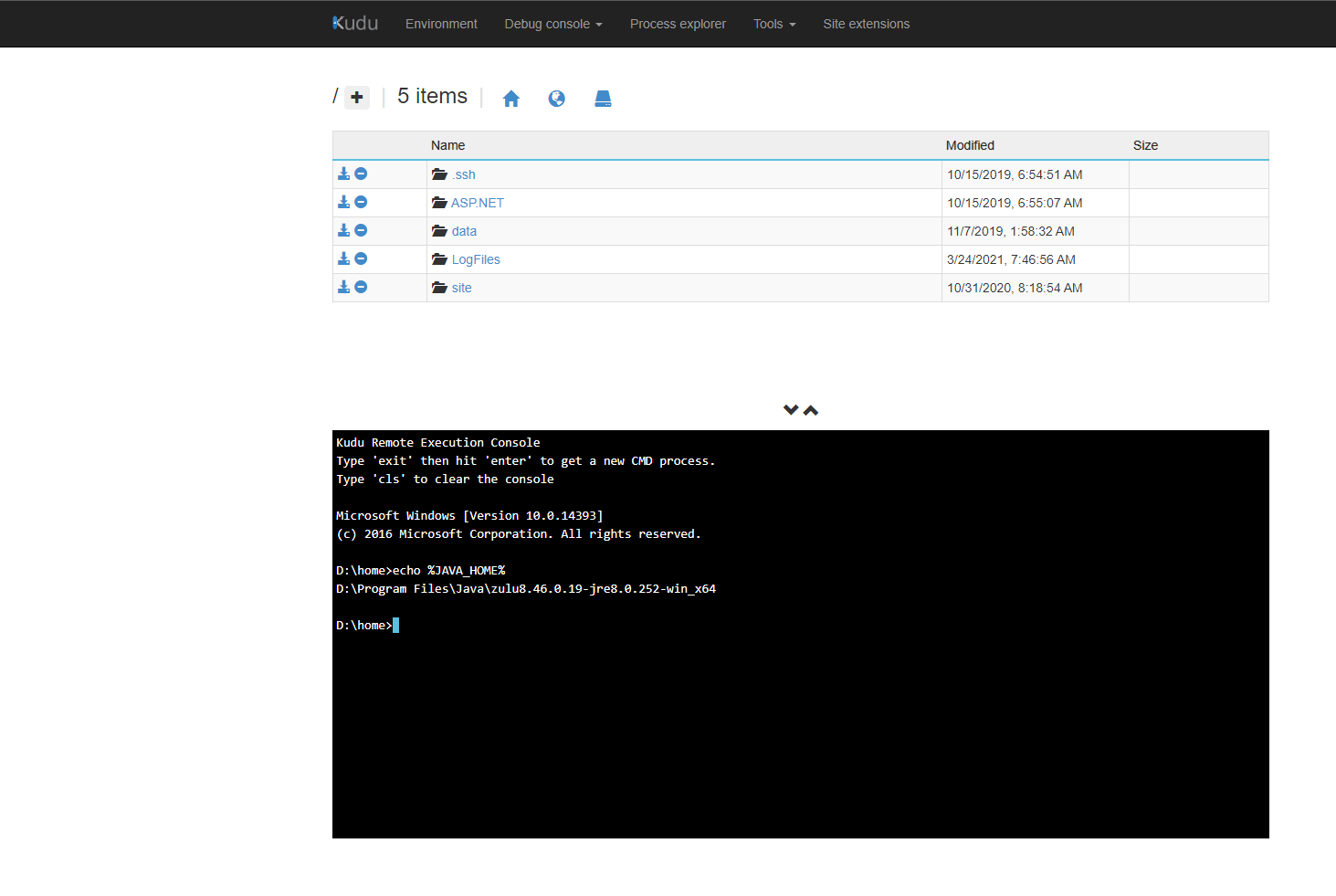1336x896 pixels.
Task: Click the home directory icon
Action: pos(511,98)
